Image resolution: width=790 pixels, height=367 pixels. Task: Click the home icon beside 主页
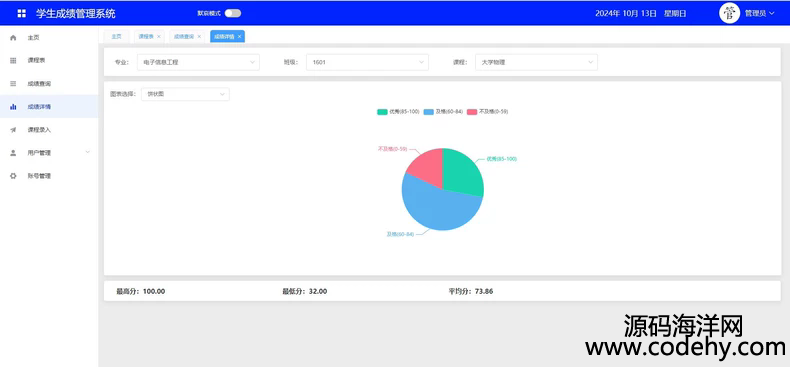tap(13, 38)
